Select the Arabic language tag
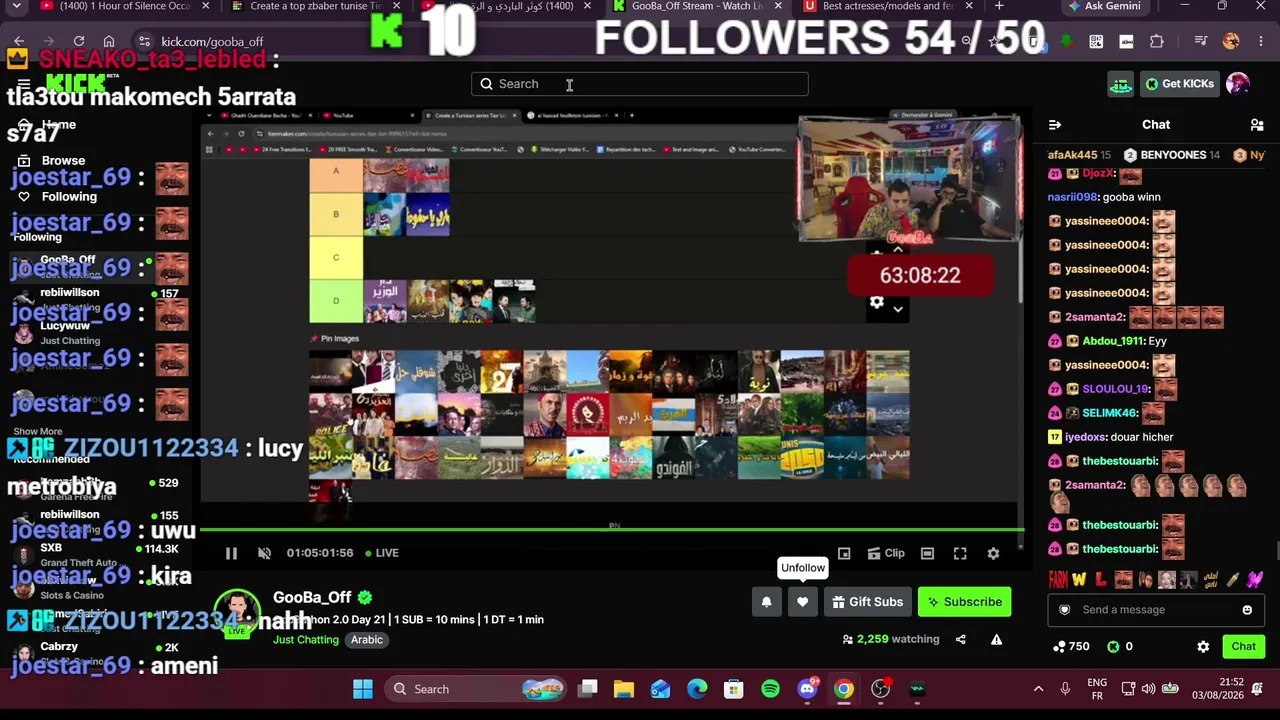1280x720 pixels. pos(367,640)
